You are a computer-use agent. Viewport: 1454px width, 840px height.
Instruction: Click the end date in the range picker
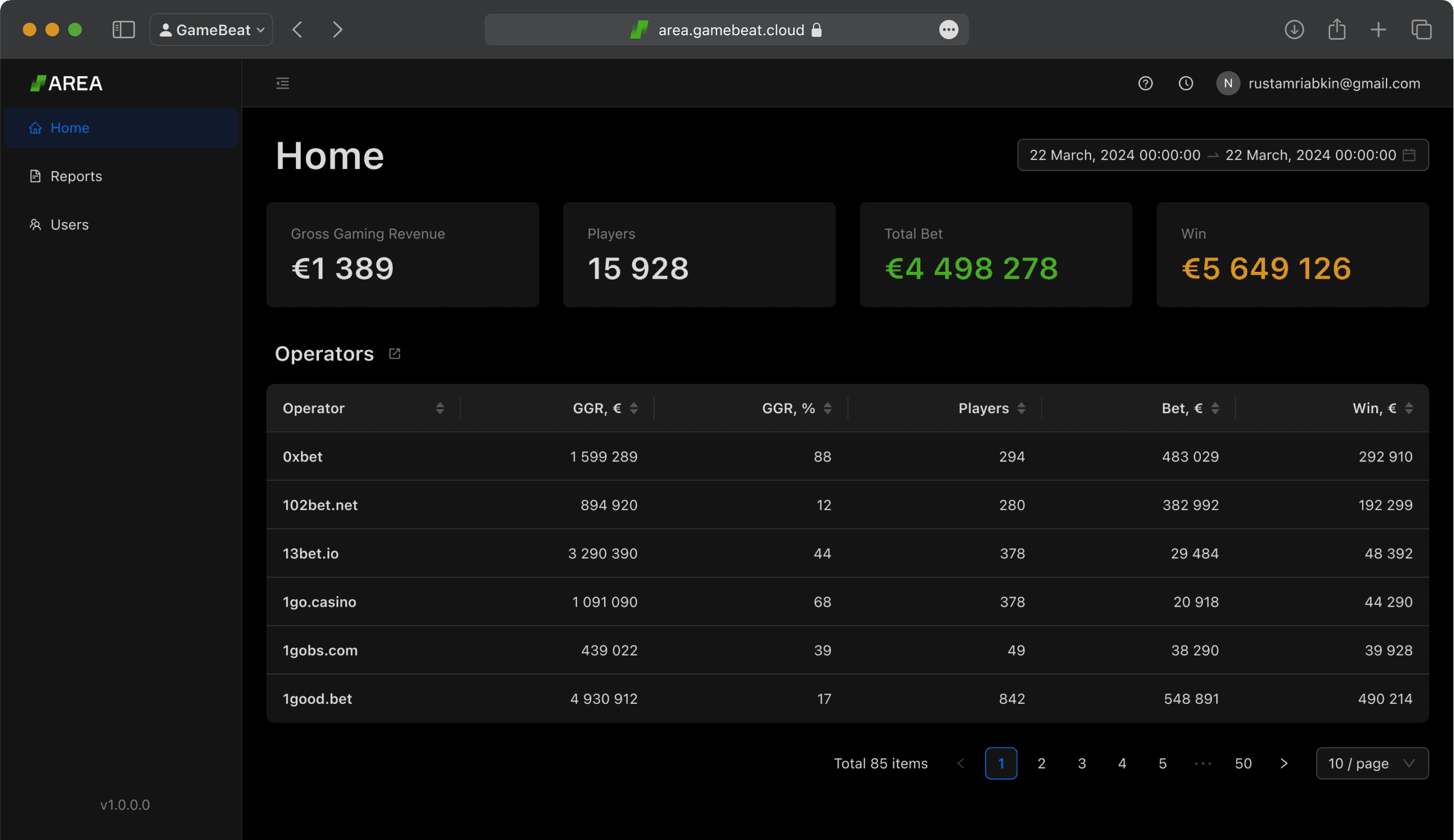coord(1310,154)
